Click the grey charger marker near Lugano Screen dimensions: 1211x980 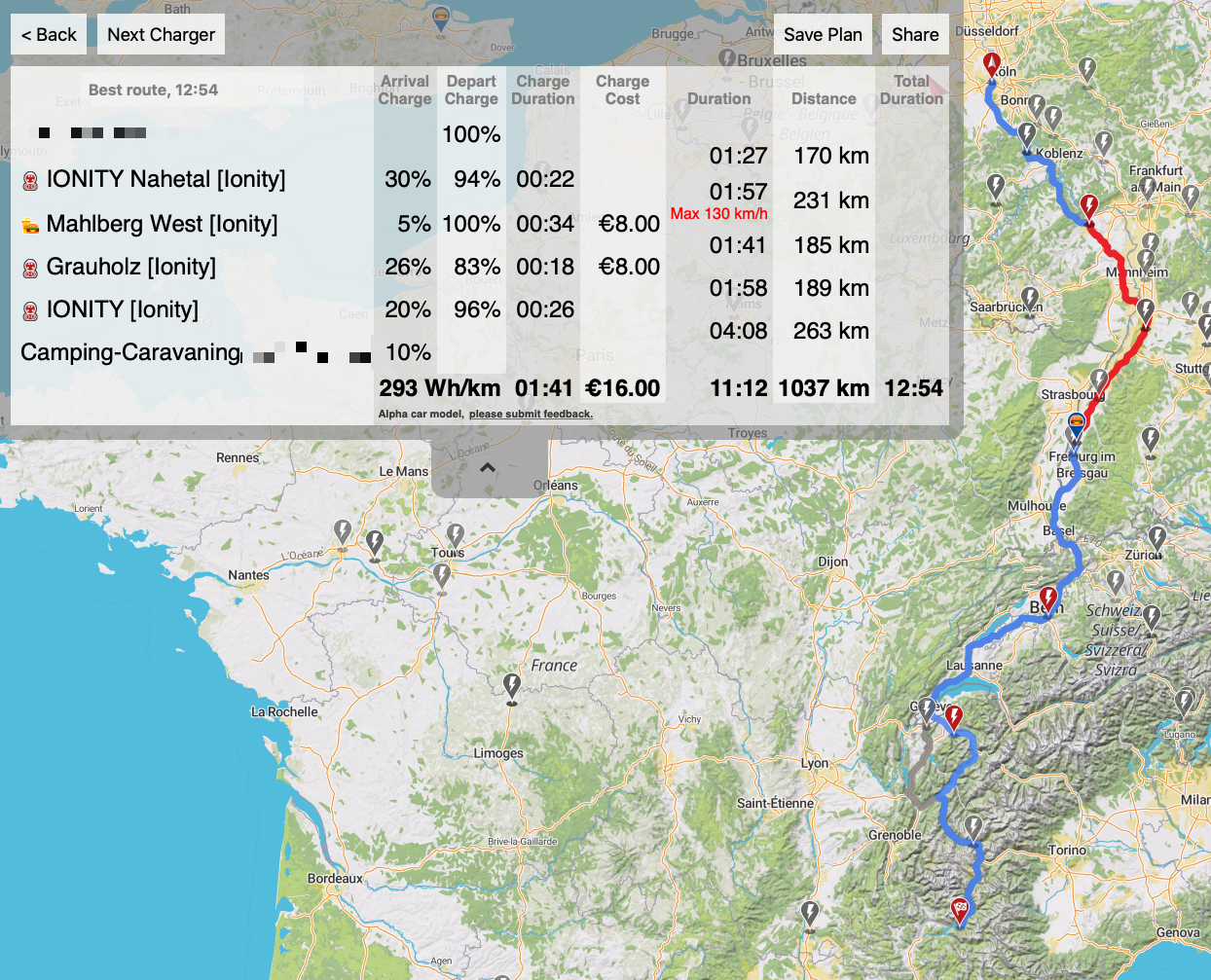1184,700
